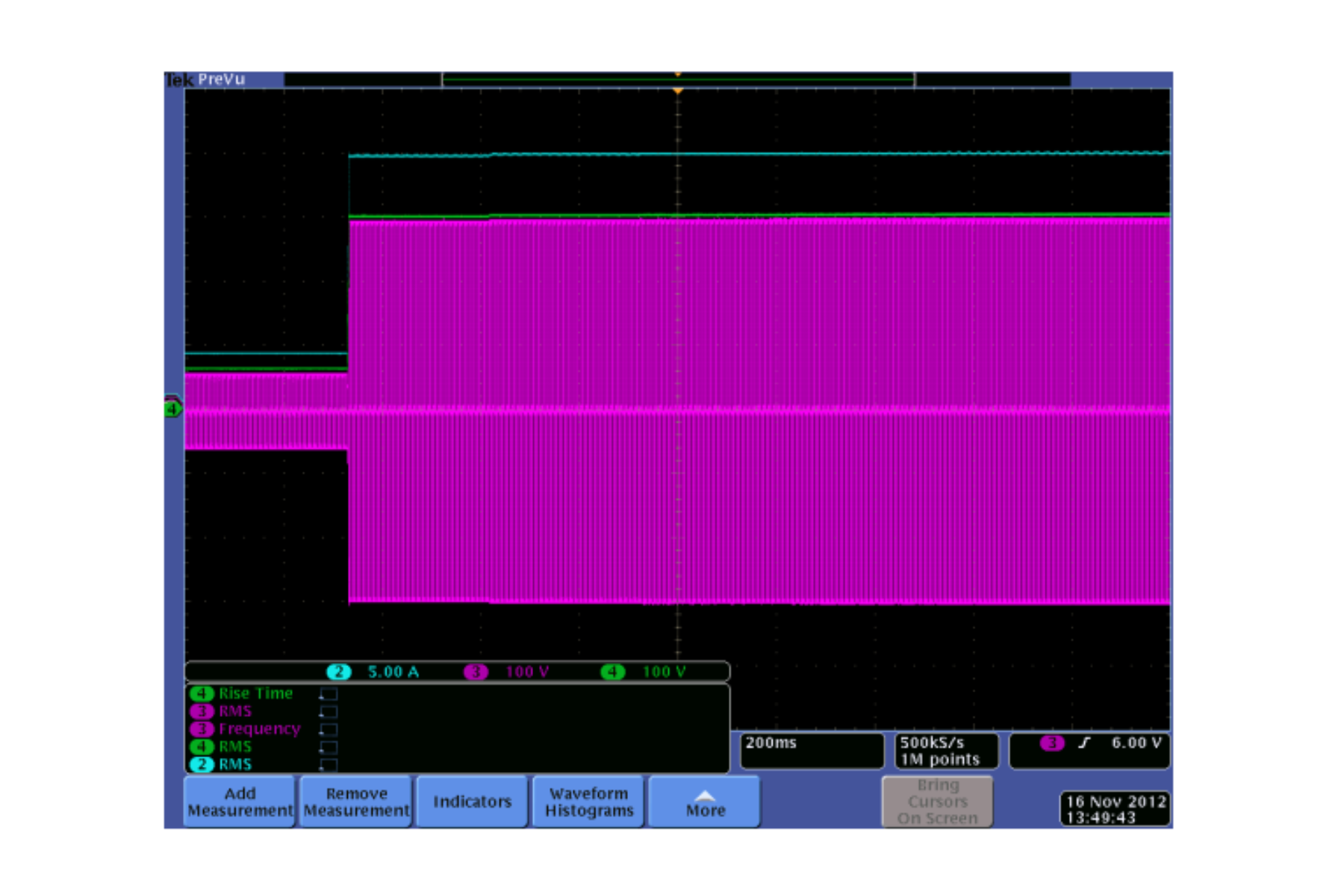The image size is (1344, 896).
Task: Open the Waveform Histograms menu
Action: tap(588, 802)
